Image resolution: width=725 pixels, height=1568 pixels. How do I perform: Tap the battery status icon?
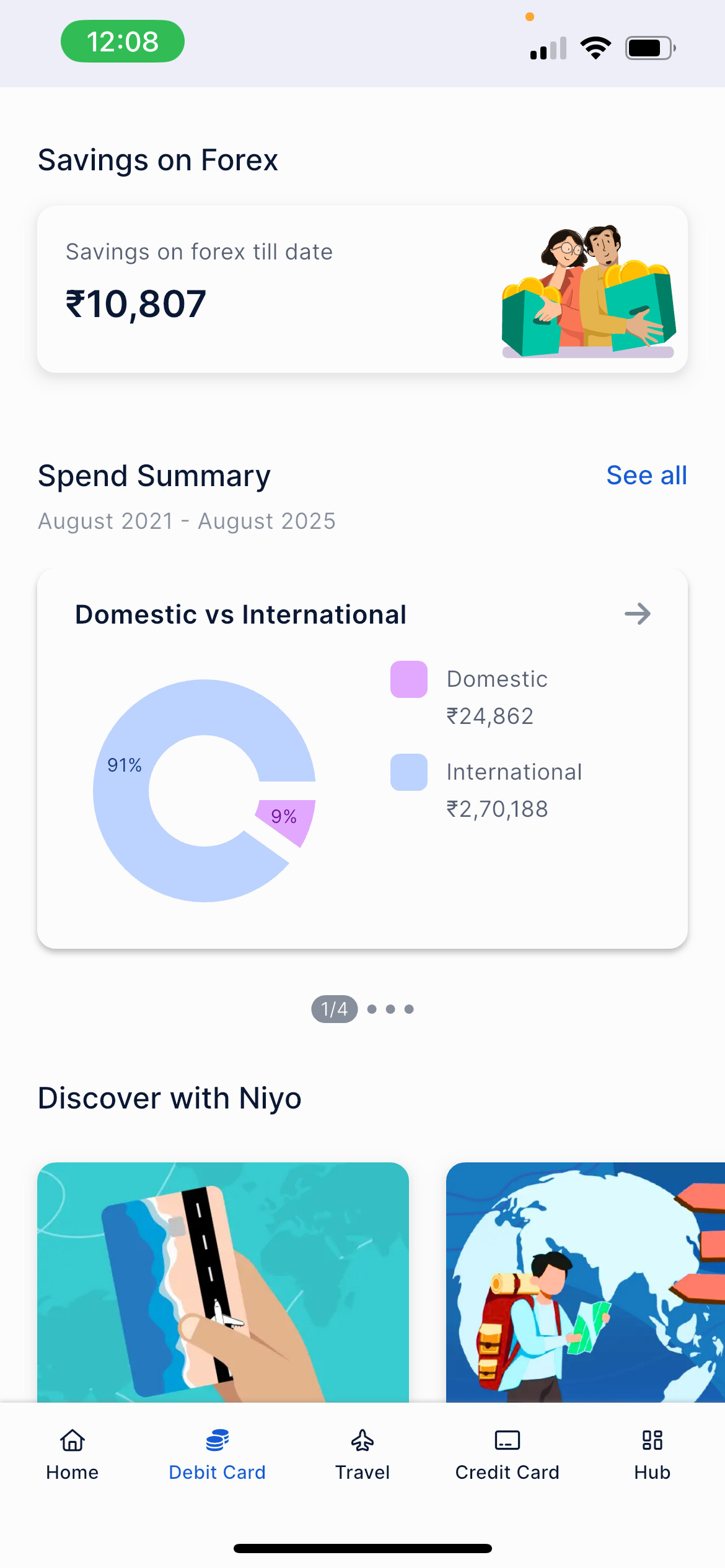(649, 48)
